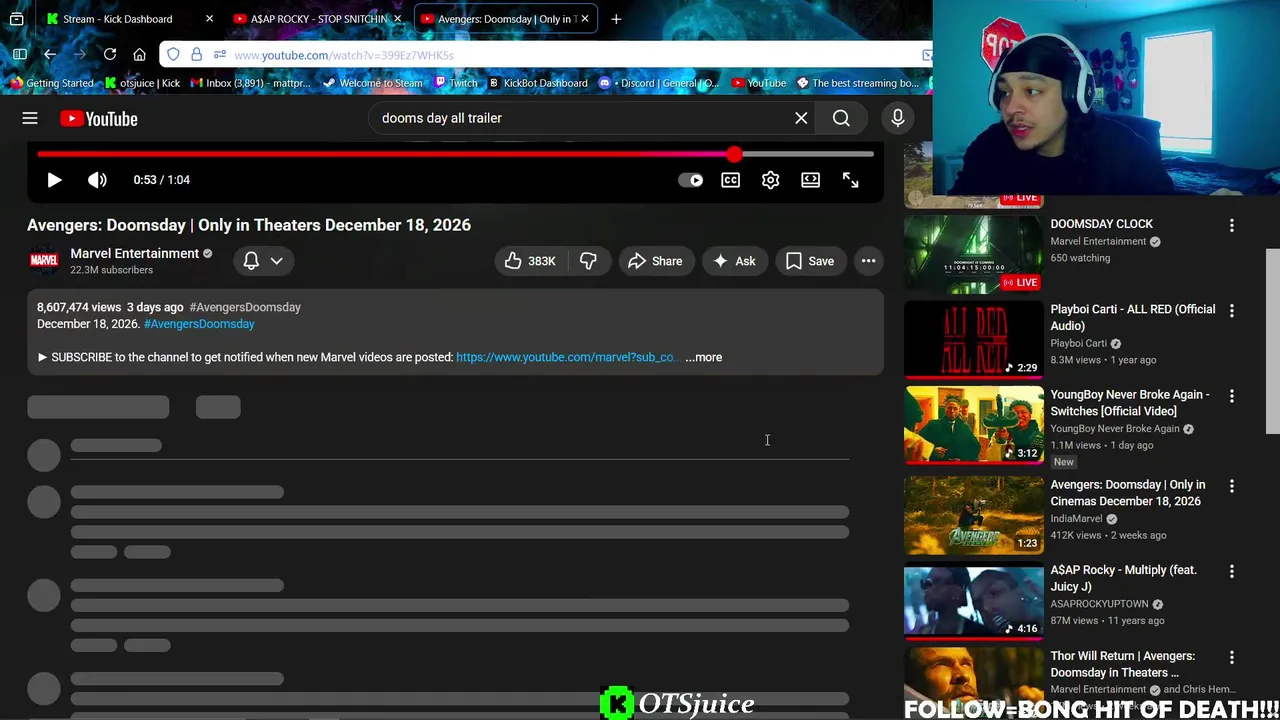Clear the search box text
Viewport: 1280px width, 720px height.
[x=801, y=118]
